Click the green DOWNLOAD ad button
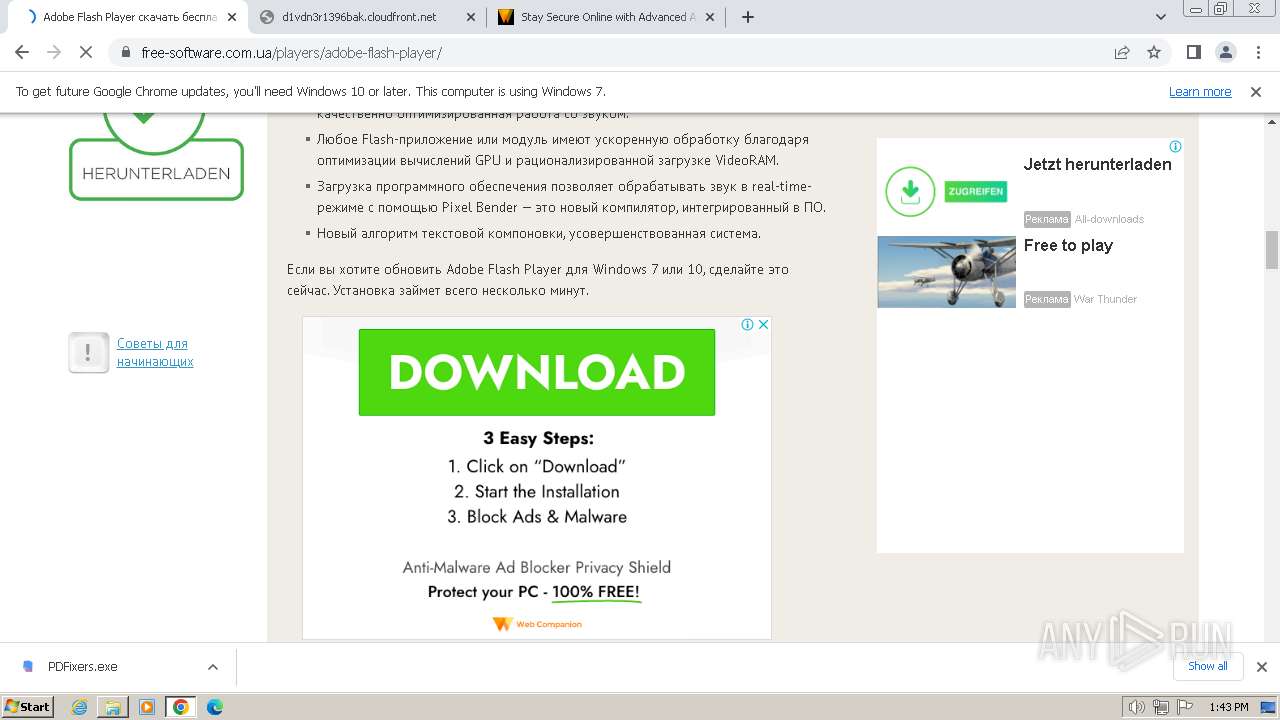Viewport: 1280px width, 720px height. click(x=537, y=372)
